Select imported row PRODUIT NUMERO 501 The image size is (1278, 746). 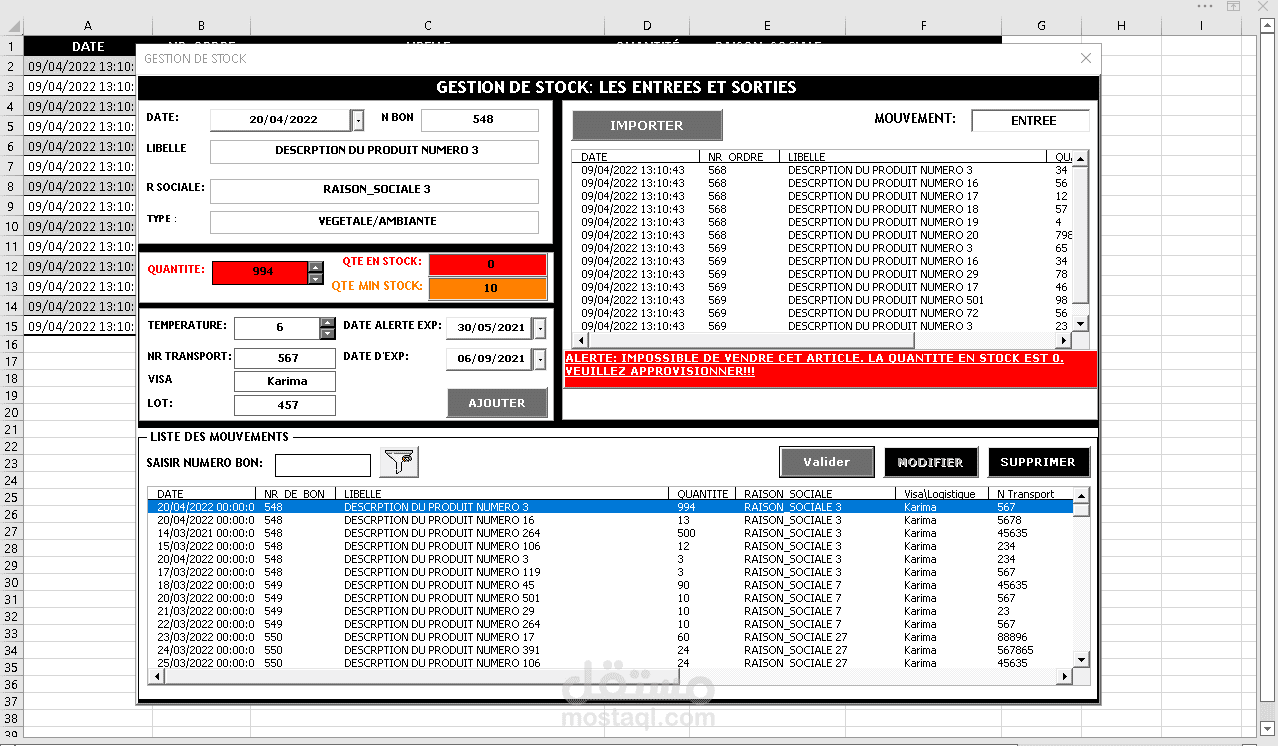(823, 300)
